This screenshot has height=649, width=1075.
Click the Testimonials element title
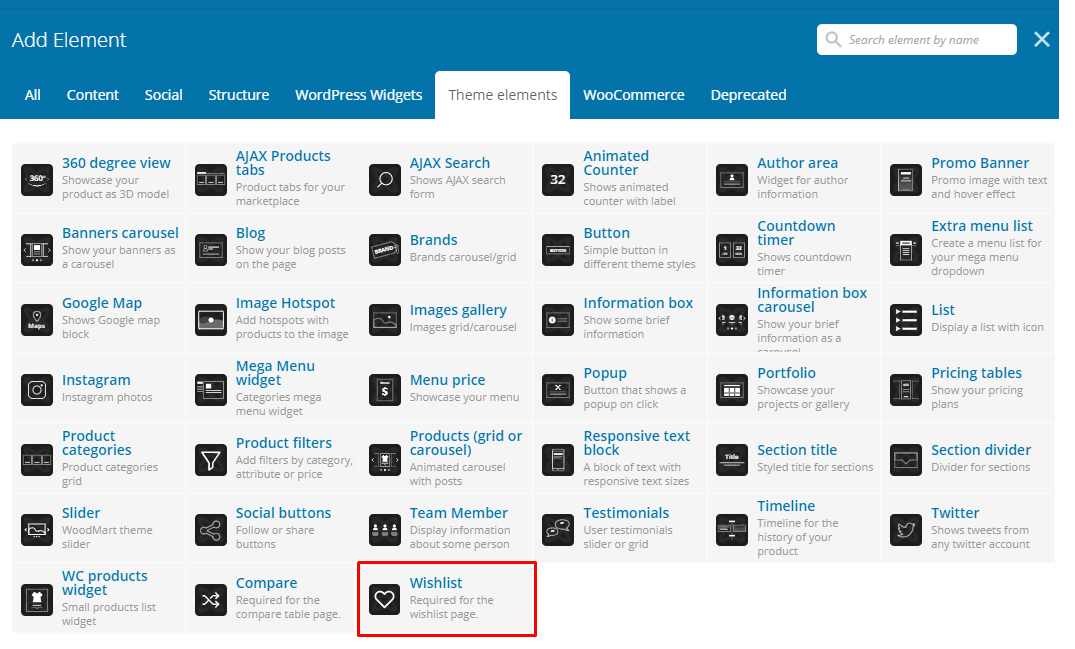pos(626,513)
